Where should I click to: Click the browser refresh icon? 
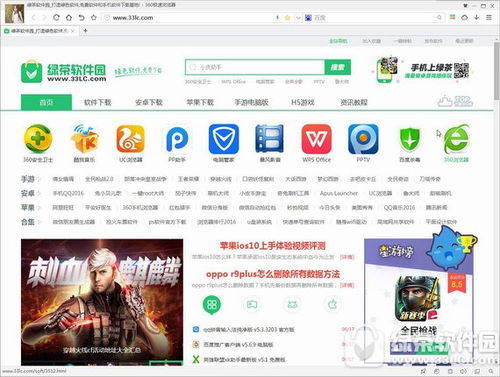click(x=56, y=17)
